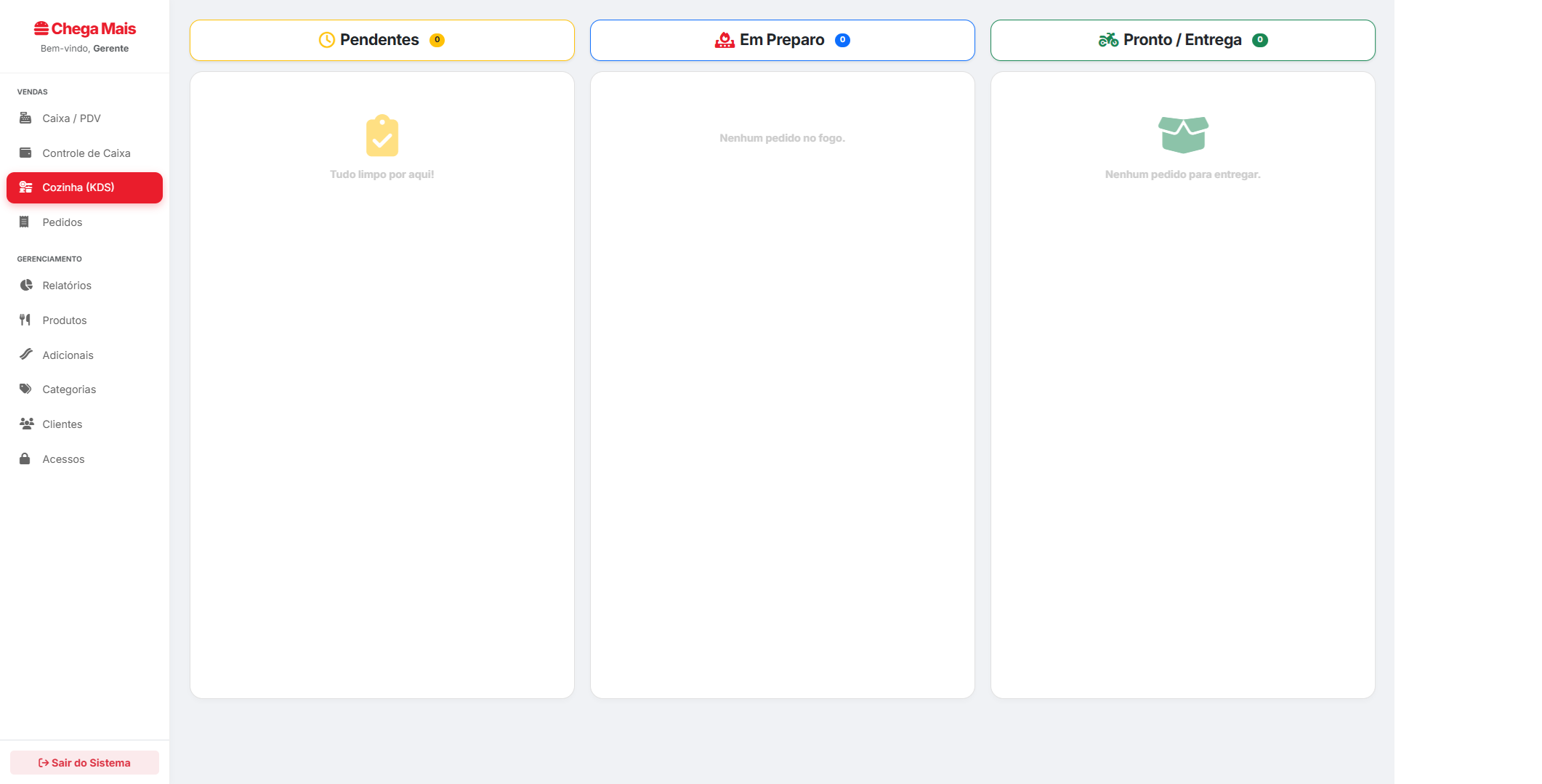Click the bacon icon beside Adicionais
Screen dimensions: 1542x784
(x=26, y=355)
